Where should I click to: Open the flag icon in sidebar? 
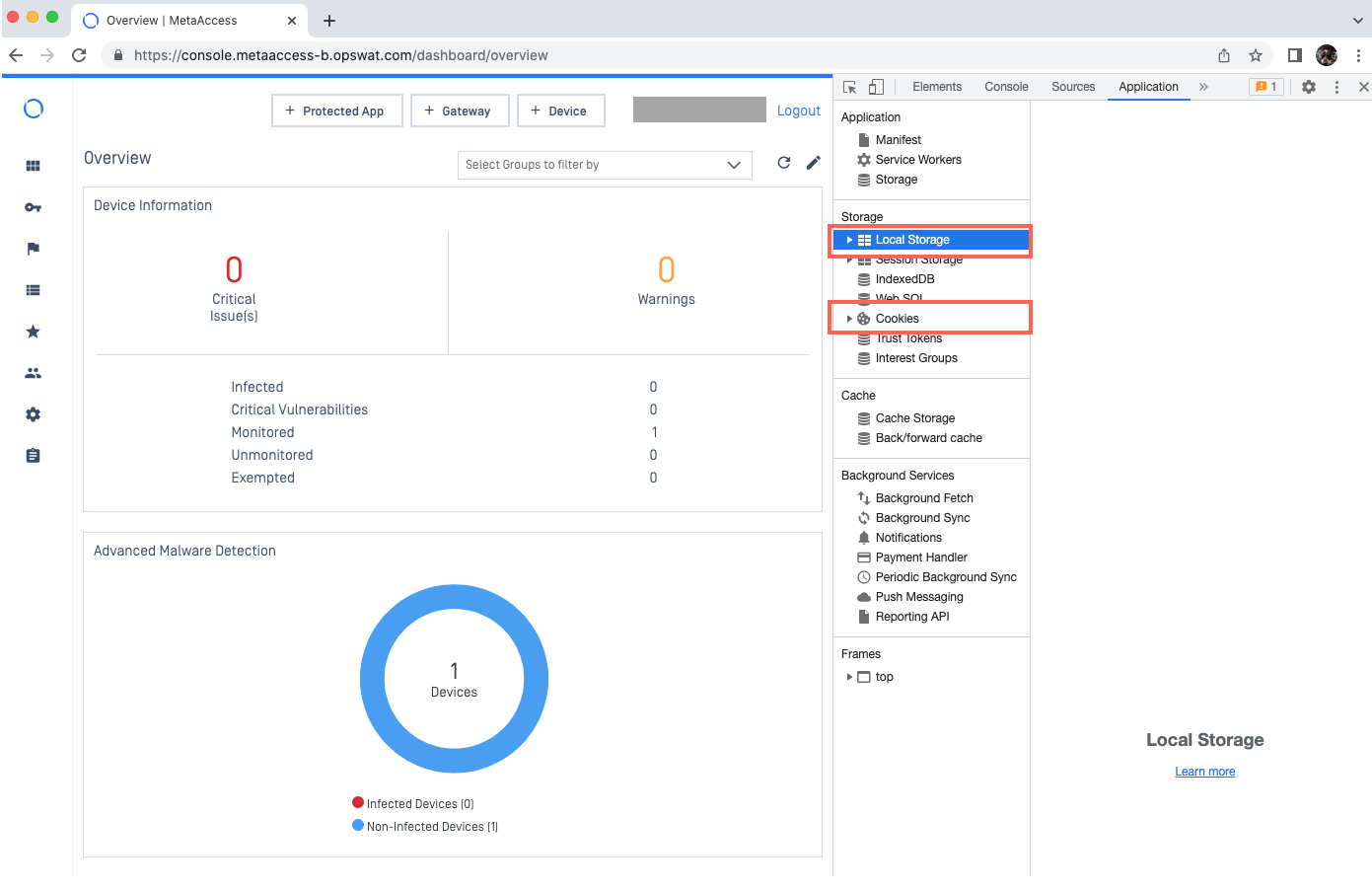pos(34,249)
